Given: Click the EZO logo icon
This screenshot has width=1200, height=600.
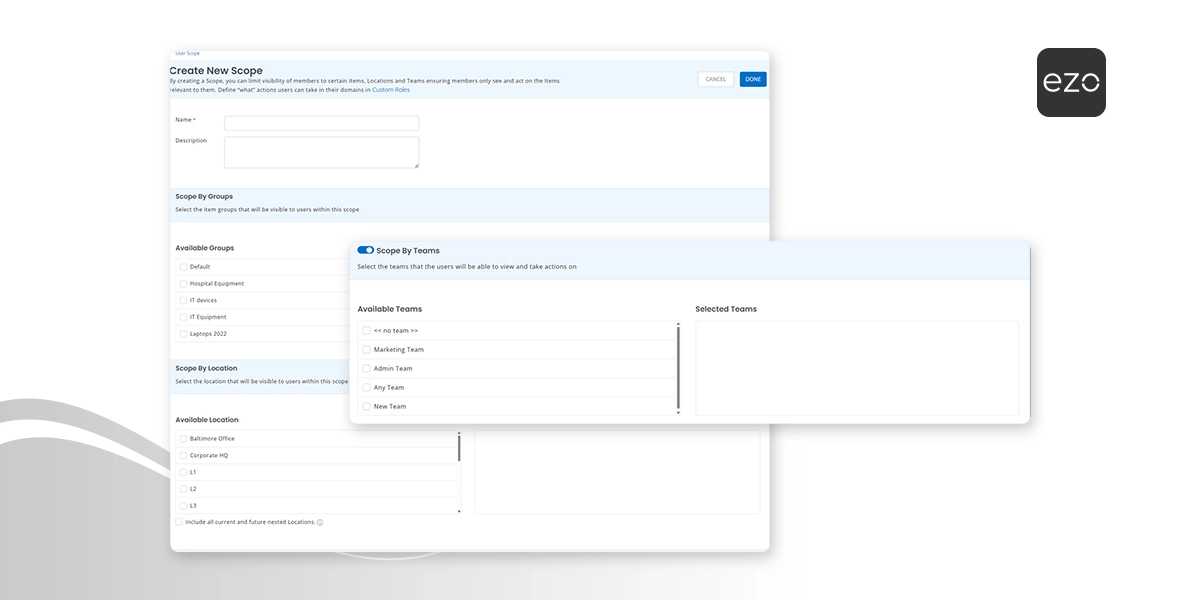Looking at the screenshot, I should point(1071,82).
